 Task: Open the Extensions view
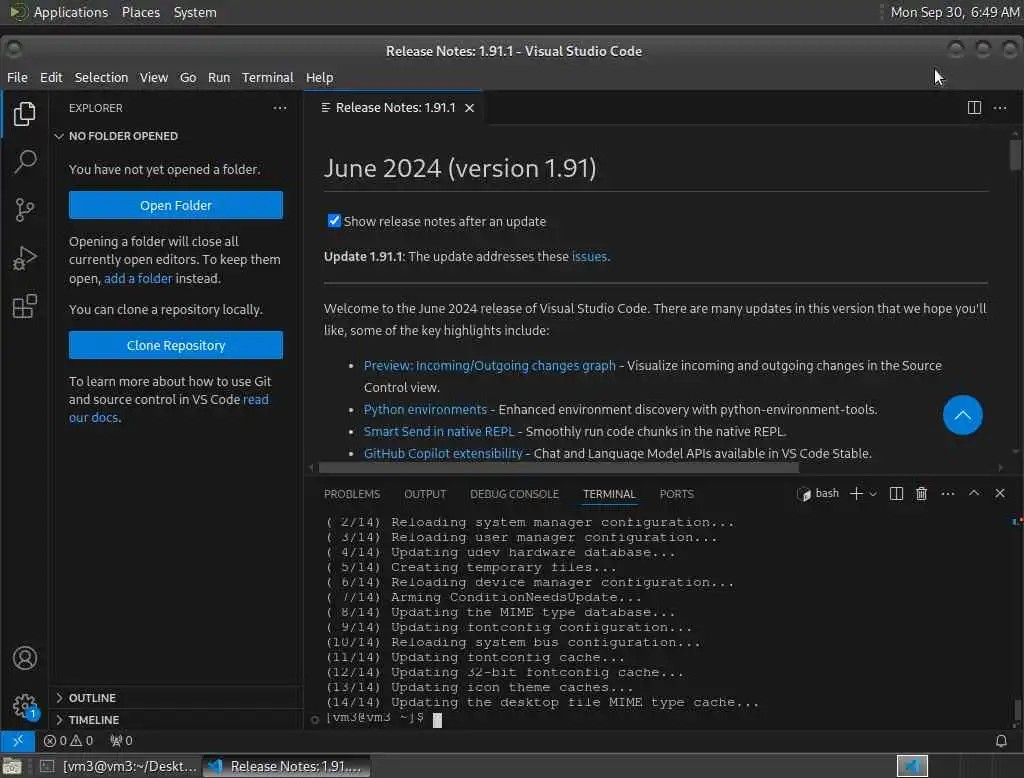[24, 306]
